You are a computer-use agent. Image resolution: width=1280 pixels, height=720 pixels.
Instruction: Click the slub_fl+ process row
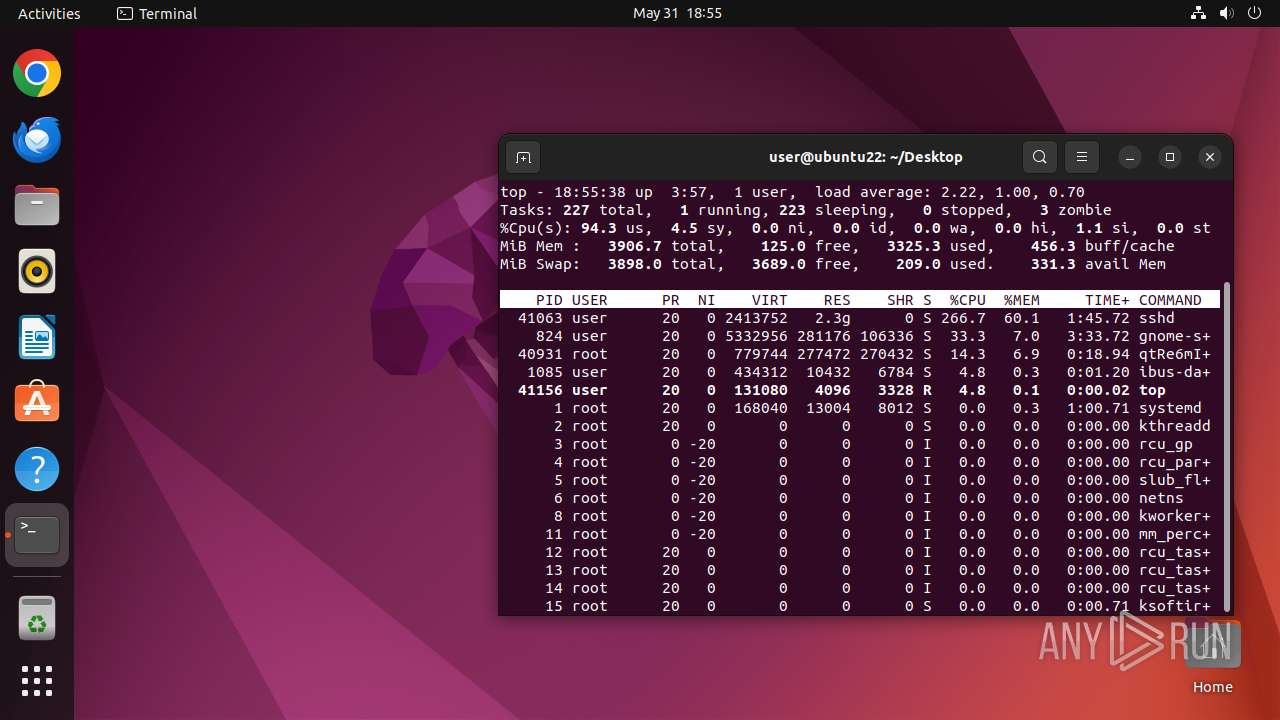coord(860,480)
